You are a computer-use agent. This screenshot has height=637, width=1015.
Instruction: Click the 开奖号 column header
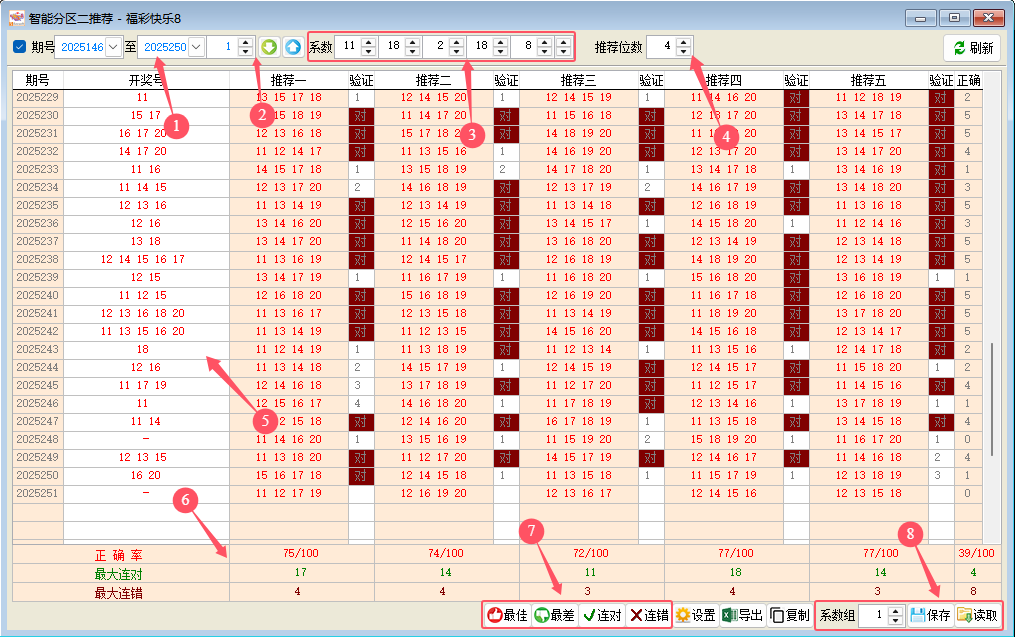(146, 80)
